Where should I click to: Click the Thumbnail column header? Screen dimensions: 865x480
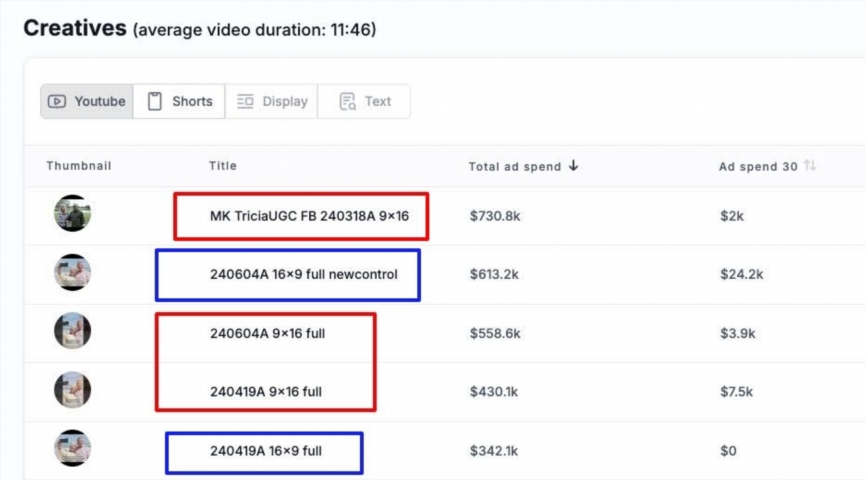79,166
